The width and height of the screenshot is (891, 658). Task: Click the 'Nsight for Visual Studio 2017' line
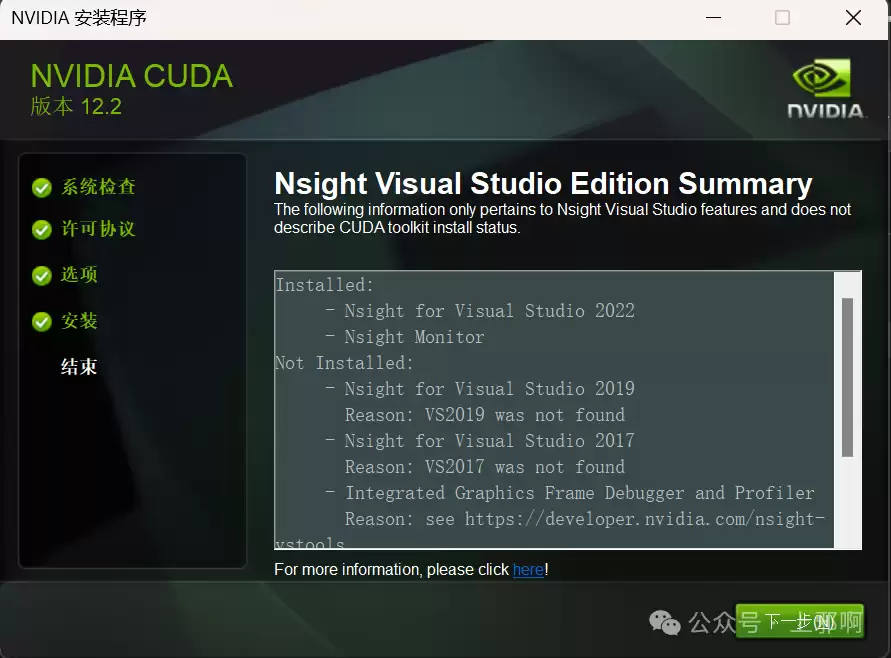click(x=489, y=441)
